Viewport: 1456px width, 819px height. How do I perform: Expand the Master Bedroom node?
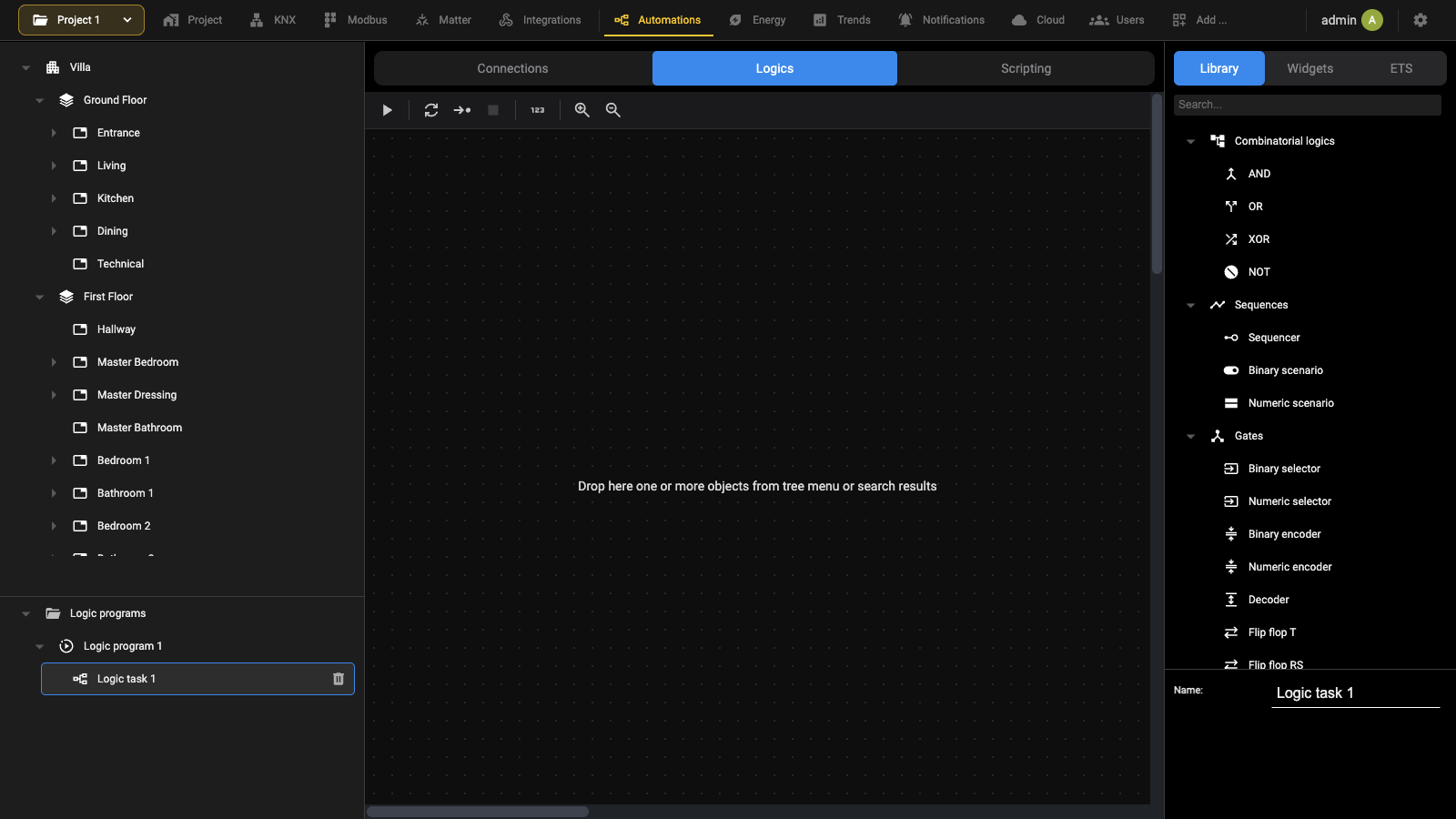pyautogui.click(x=54, y=362)
